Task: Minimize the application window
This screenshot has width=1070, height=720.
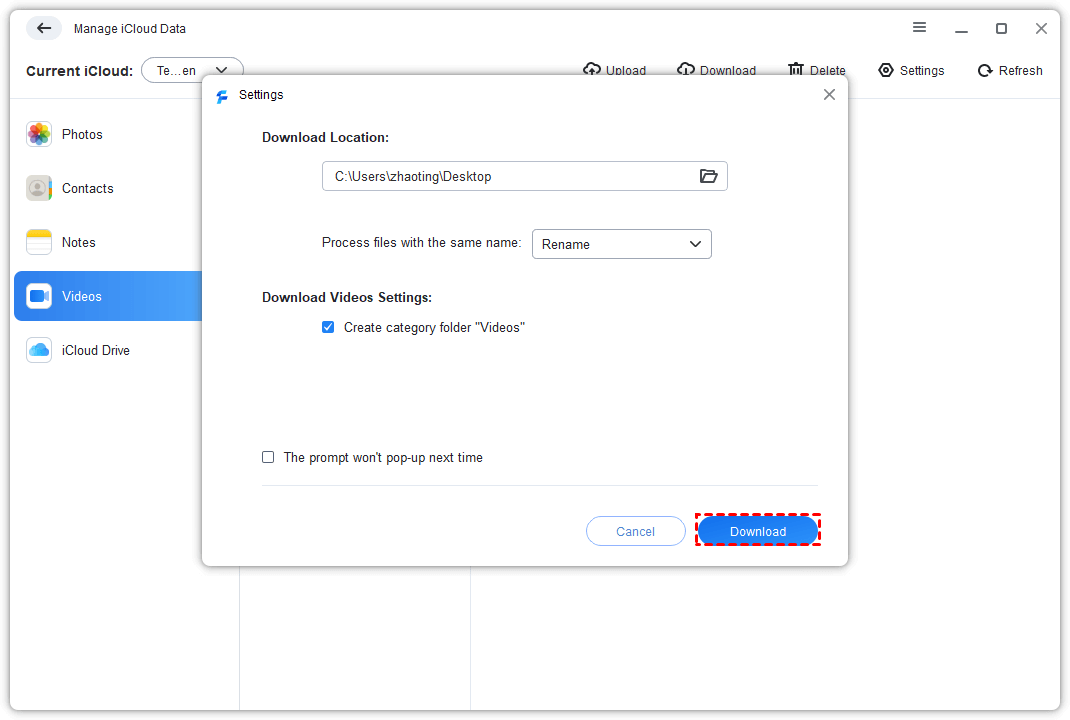Action: pos(961,29)
